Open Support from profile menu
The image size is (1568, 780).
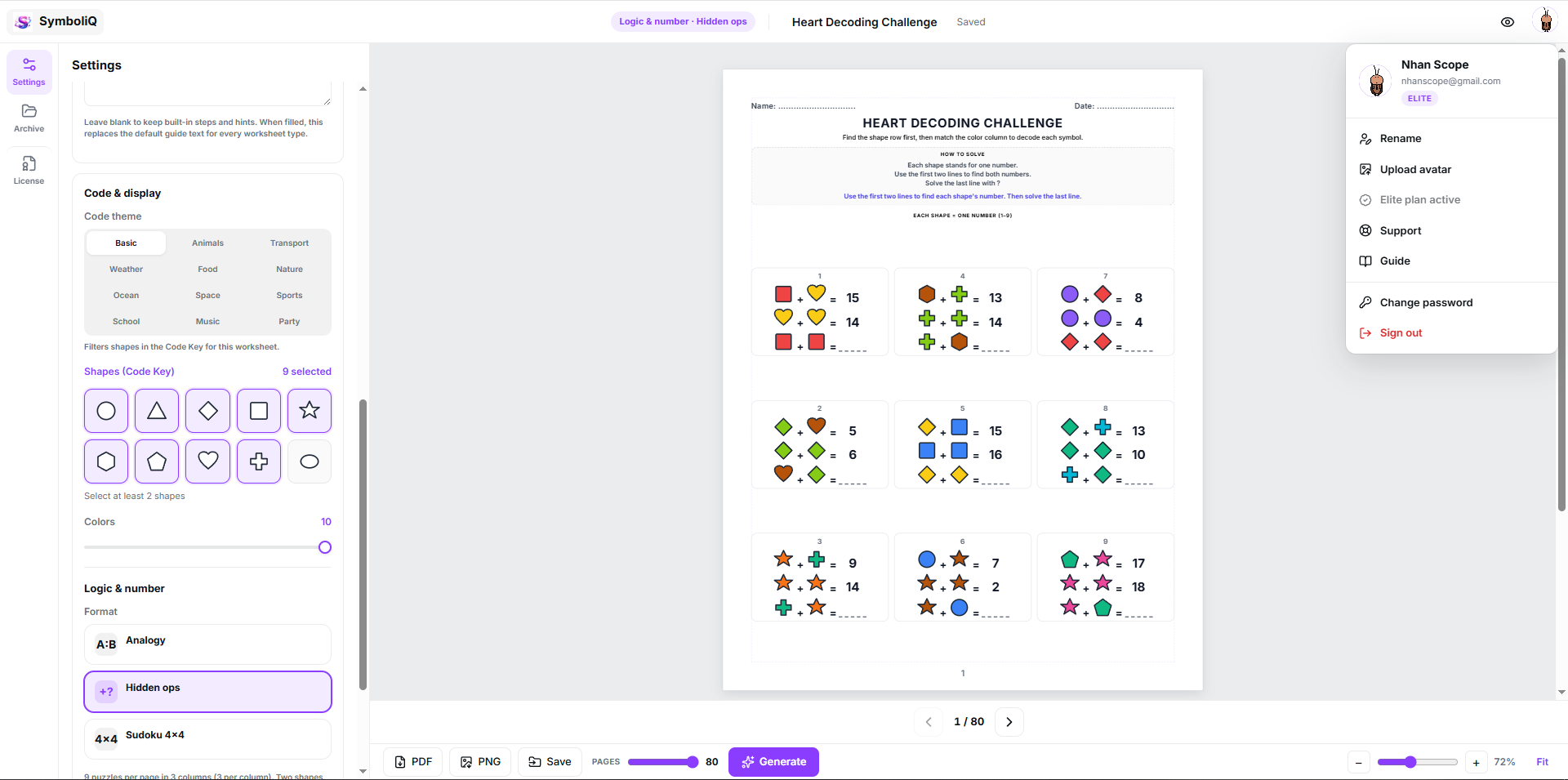coord(1451,230)
